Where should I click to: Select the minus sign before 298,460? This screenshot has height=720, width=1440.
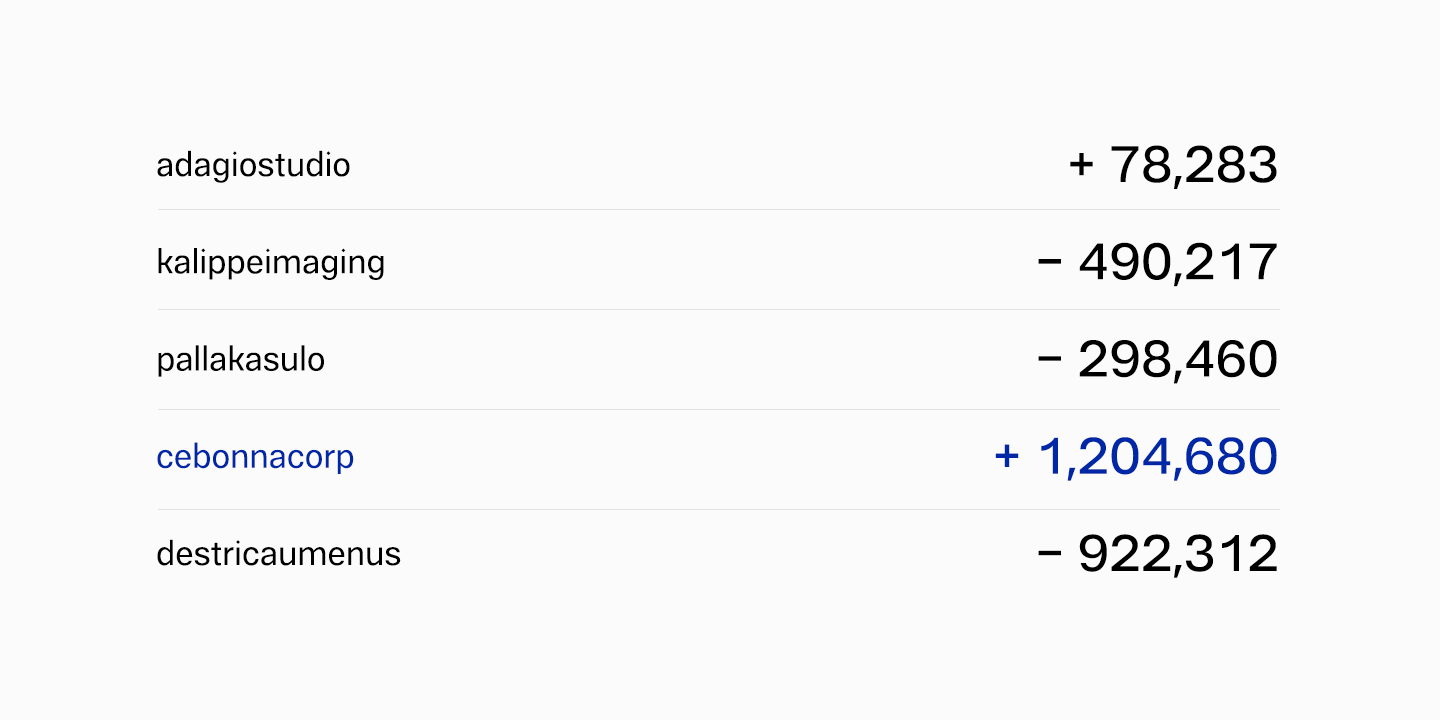[x=1049, y=359]
